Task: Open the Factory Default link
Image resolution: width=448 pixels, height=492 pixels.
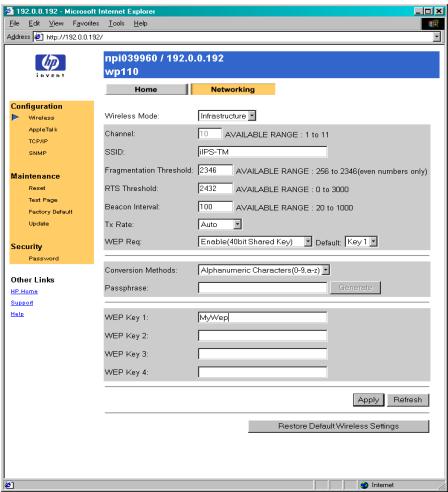Action: click(50, 212)
